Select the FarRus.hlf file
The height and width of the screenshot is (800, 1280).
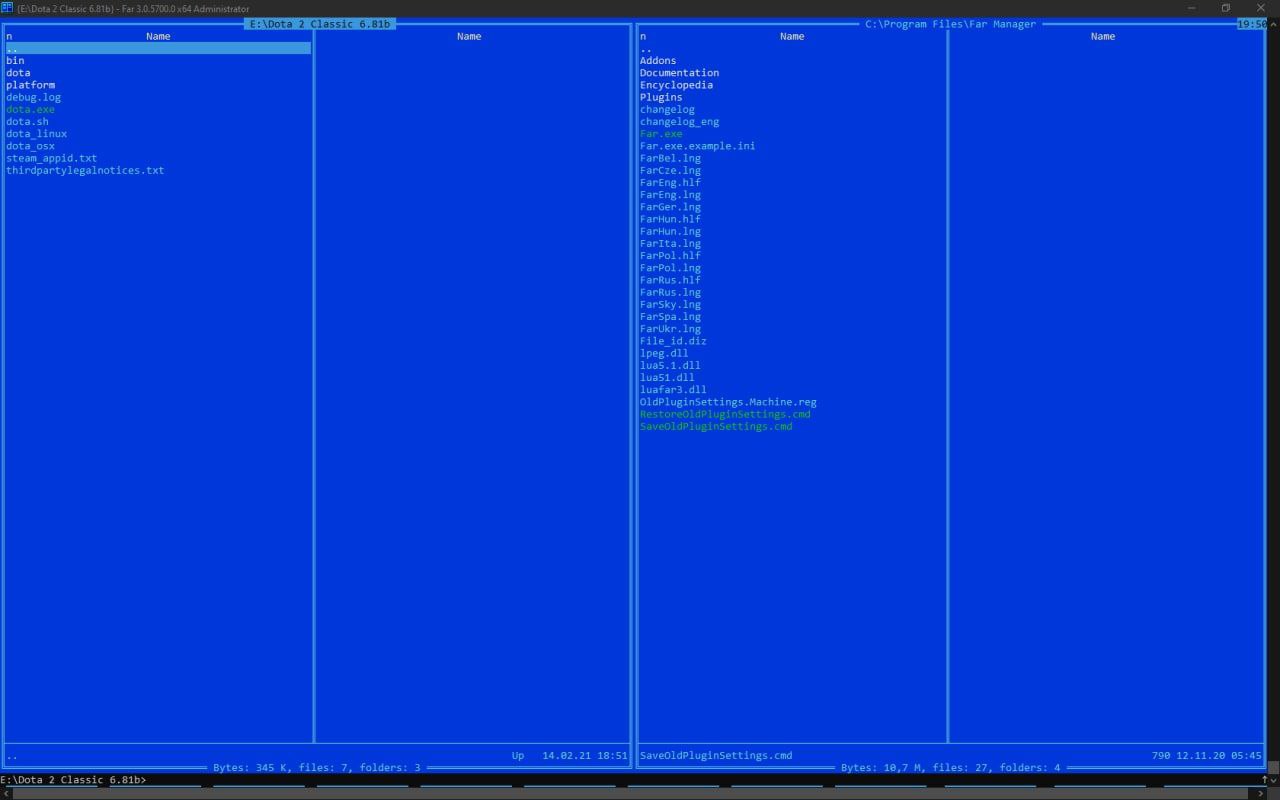tap(670, 280)
